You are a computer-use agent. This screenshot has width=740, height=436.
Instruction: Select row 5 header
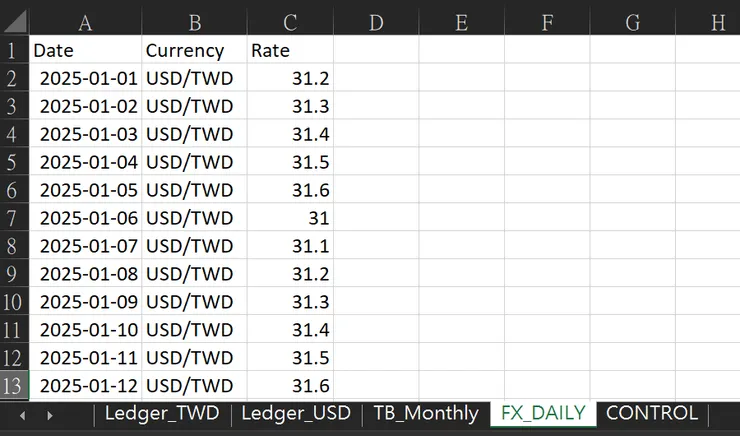[x=14, y=161]
